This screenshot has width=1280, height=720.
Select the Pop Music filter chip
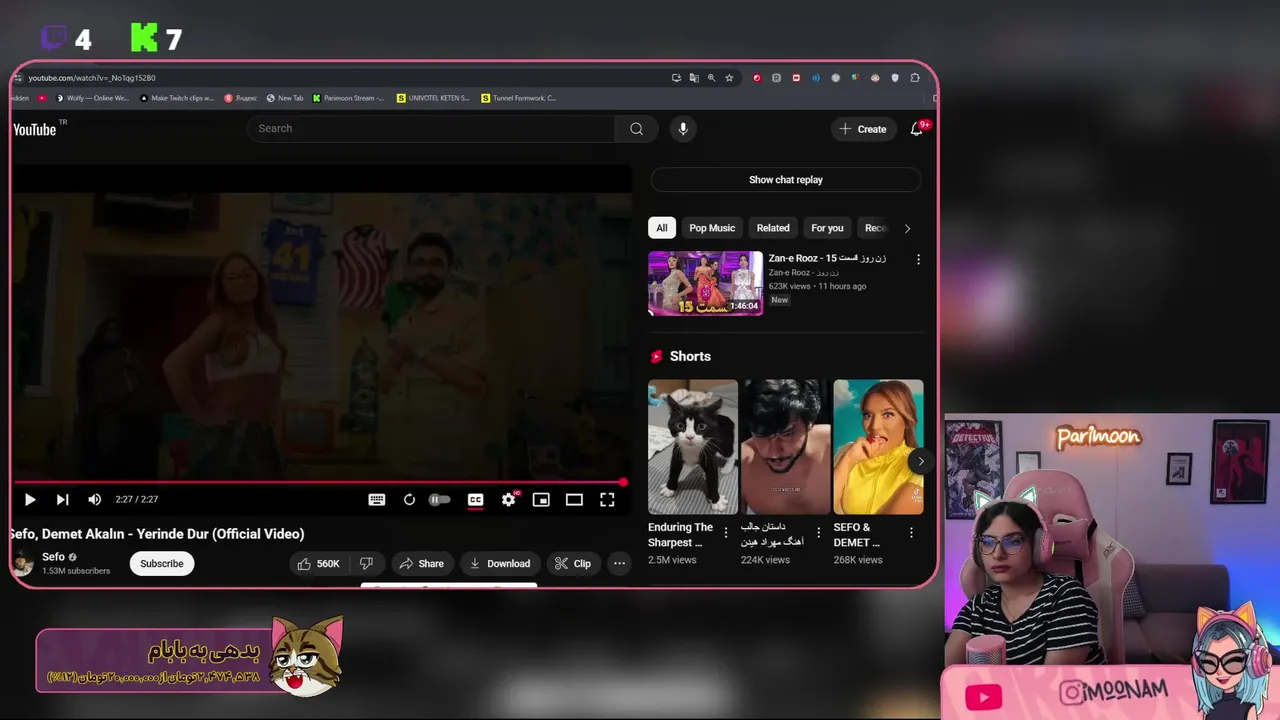click(712, 228)
